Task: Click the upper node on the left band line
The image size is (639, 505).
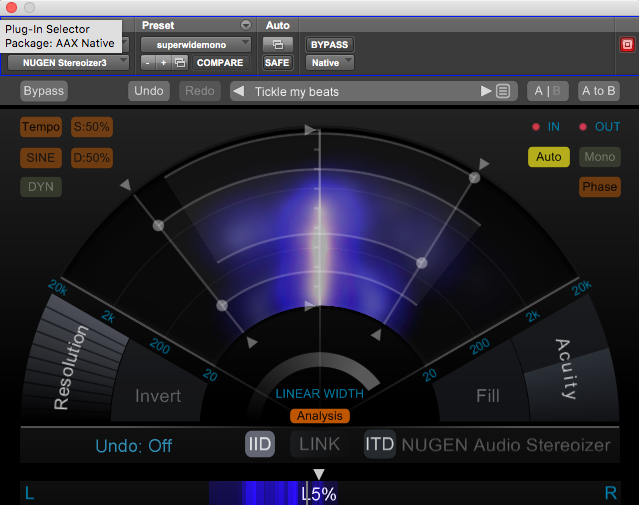Action: coord(158,225)
